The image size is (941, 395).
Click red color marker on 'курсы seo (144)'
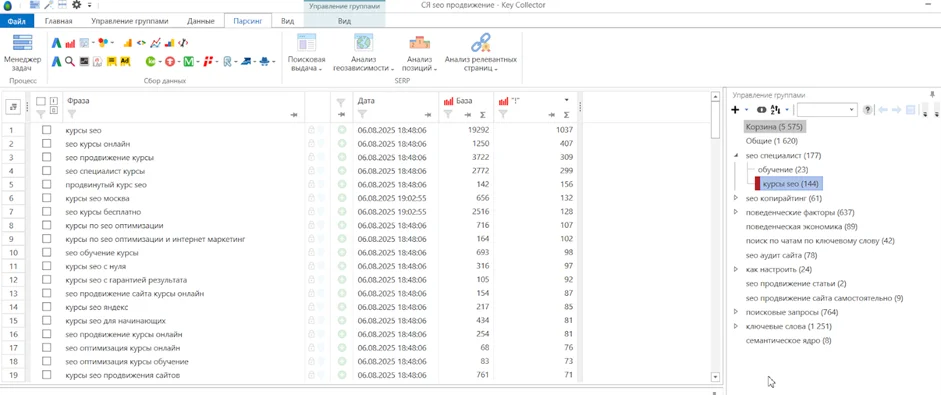tap(757, 184)
